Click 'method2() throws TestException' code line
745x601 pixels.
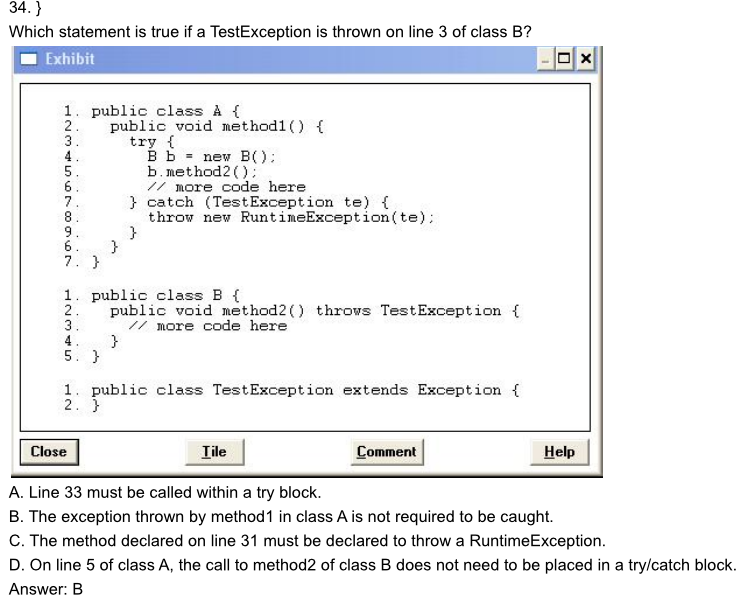(315, 311)
